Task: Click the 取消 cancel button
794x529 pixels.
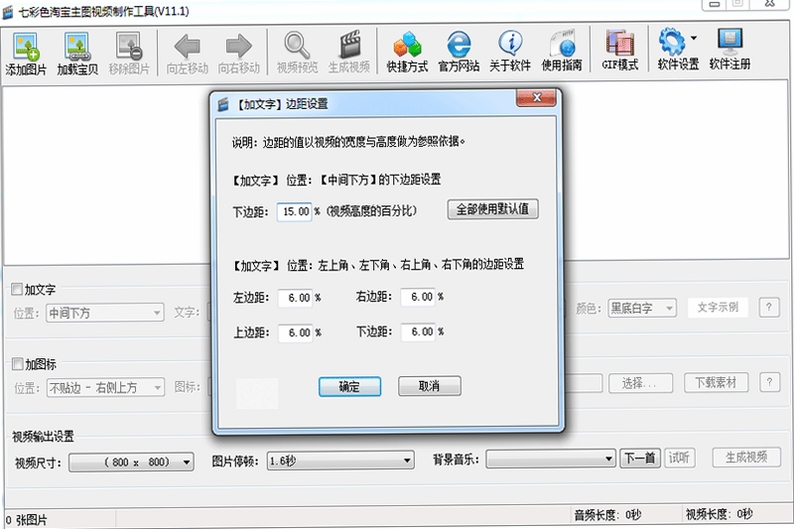Action: point(429,386)
